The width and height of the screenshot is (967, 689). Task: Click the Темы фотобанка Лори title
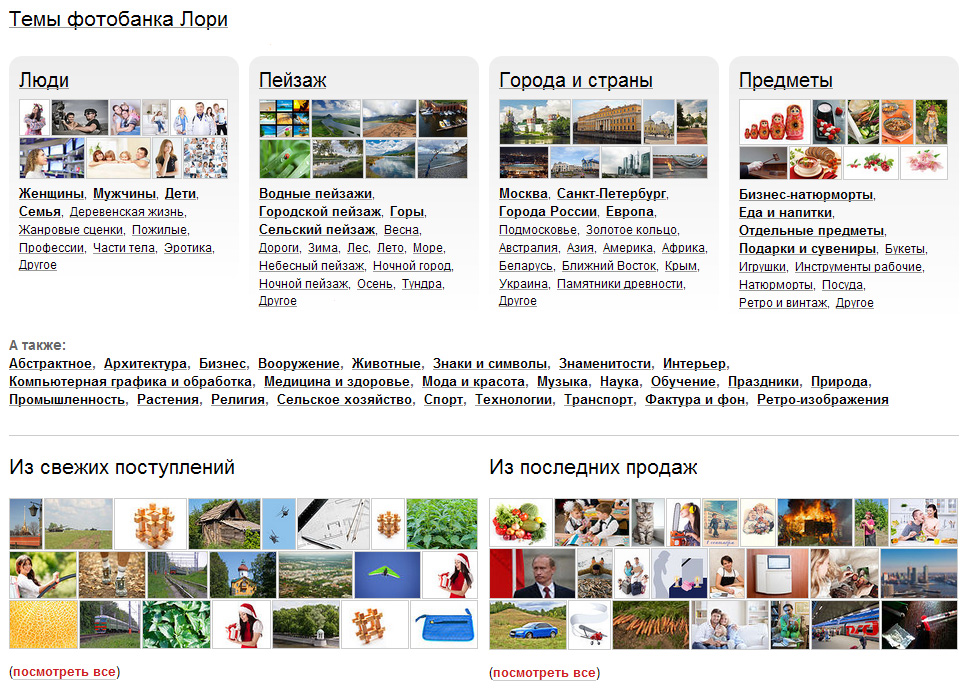tap(118, 19)
